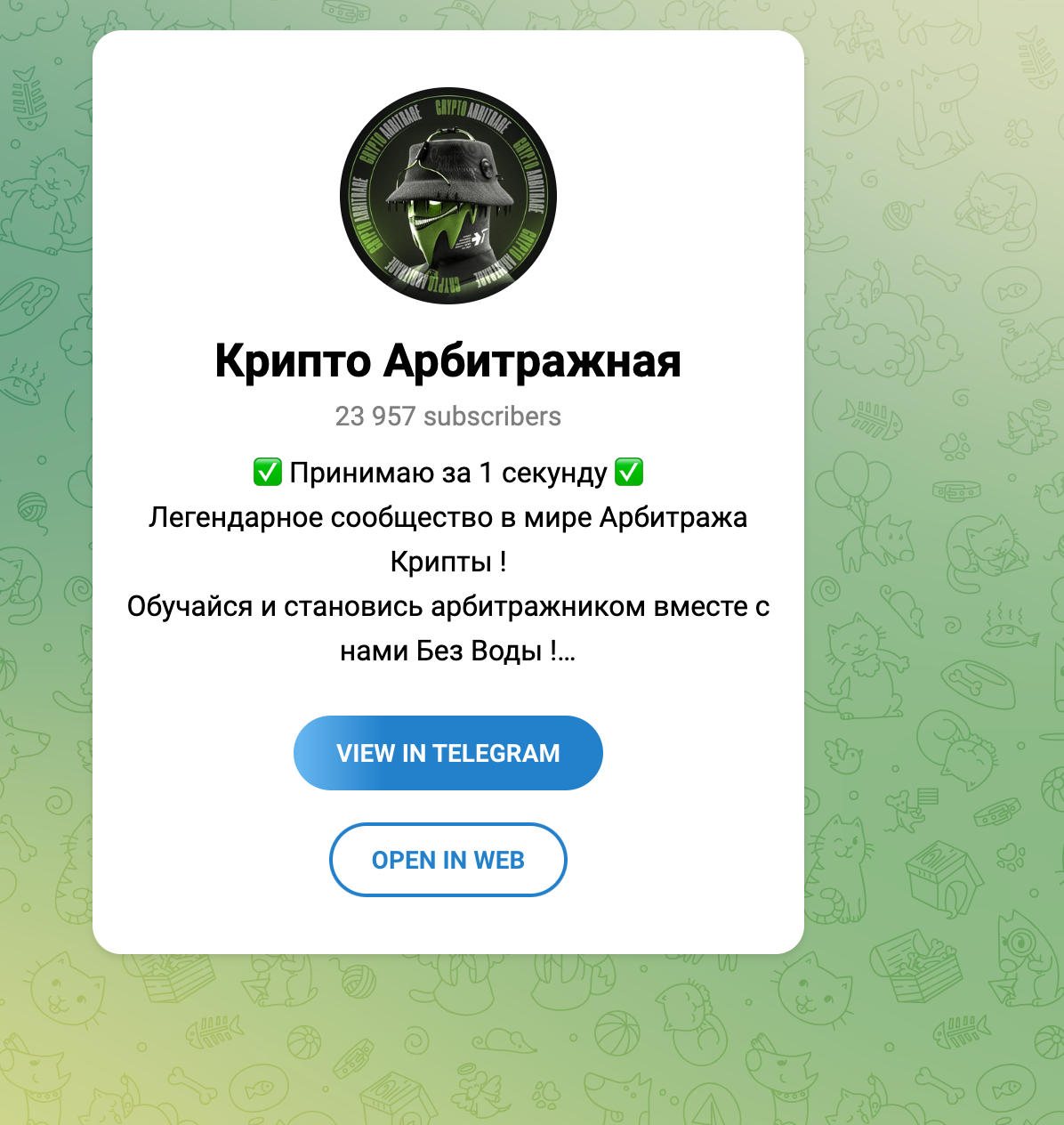Click the 23 957 subscribers count
Viewport: 1064px width, 1125px height.
(448, 417)
